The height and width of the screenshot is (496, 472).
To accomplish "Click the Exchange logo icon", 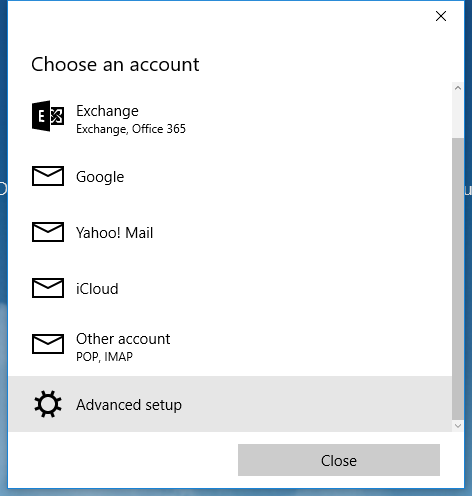I will (48, 116).
